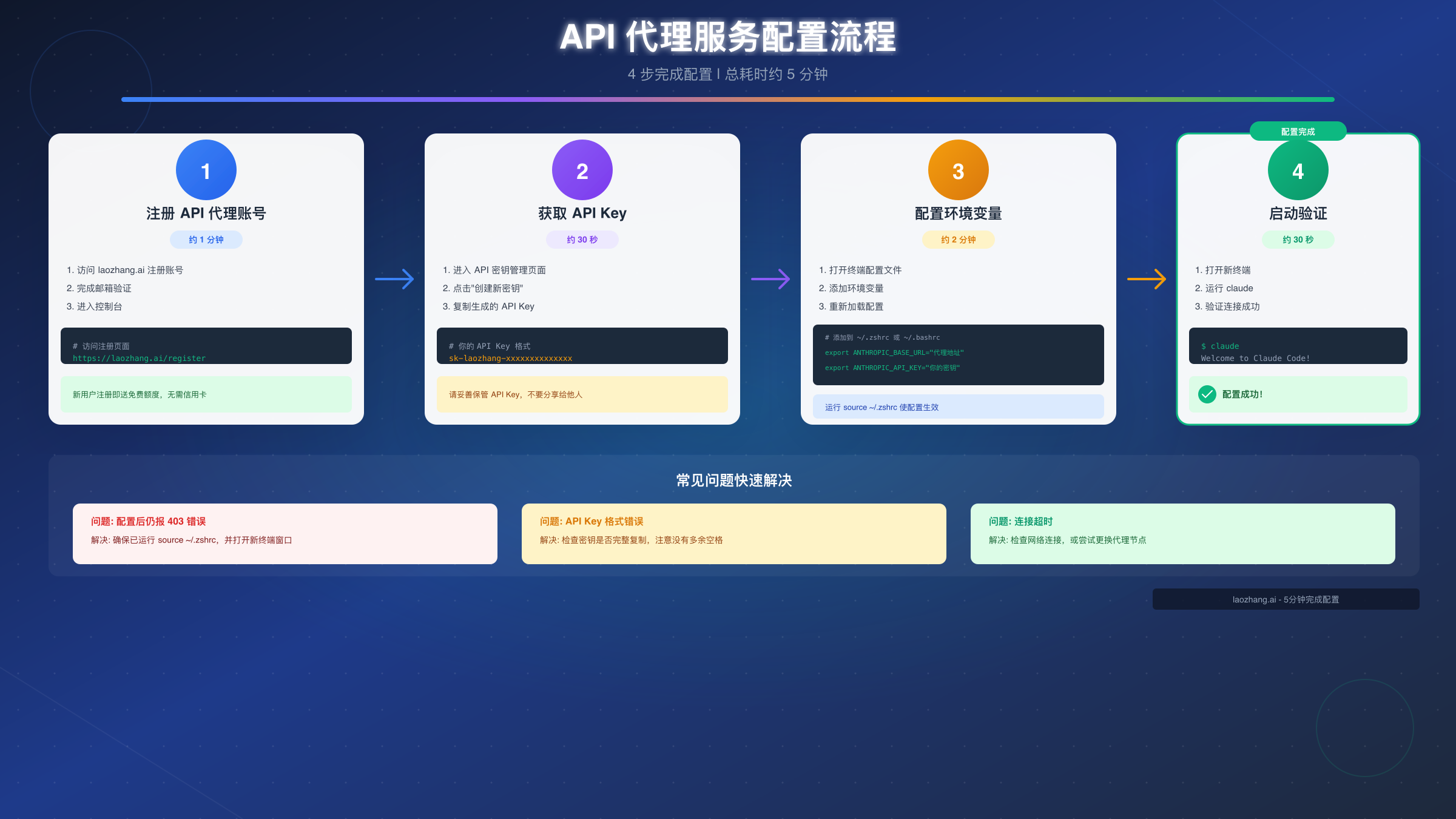This screenshot has height=819, width=1456.
Task: Toggle the 约 30 秒 badge under 获取 API Key
Action: point(582,239)
